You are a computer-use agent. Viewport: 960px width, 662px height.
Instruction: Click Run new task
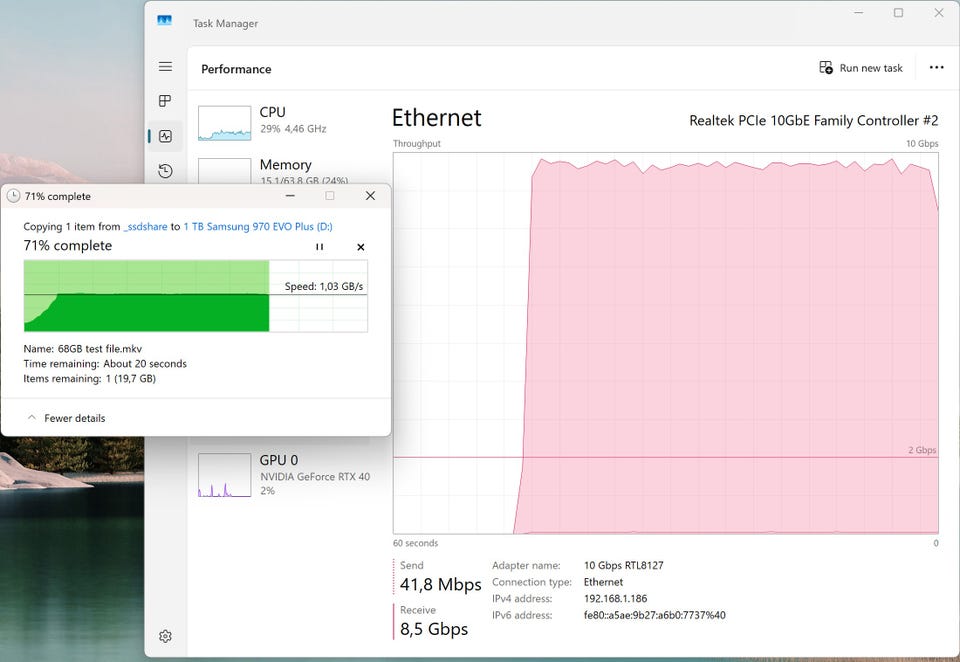pos(861,68)
